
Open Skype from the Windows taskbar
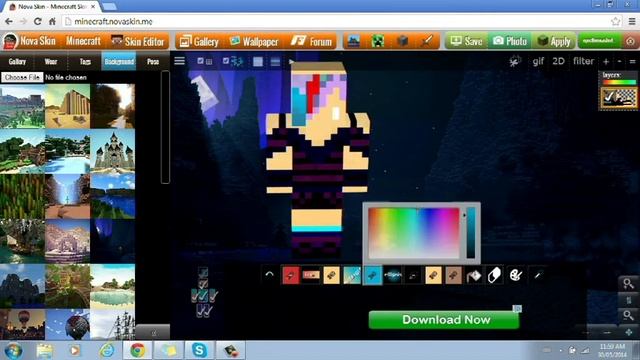tap(199, 350)
